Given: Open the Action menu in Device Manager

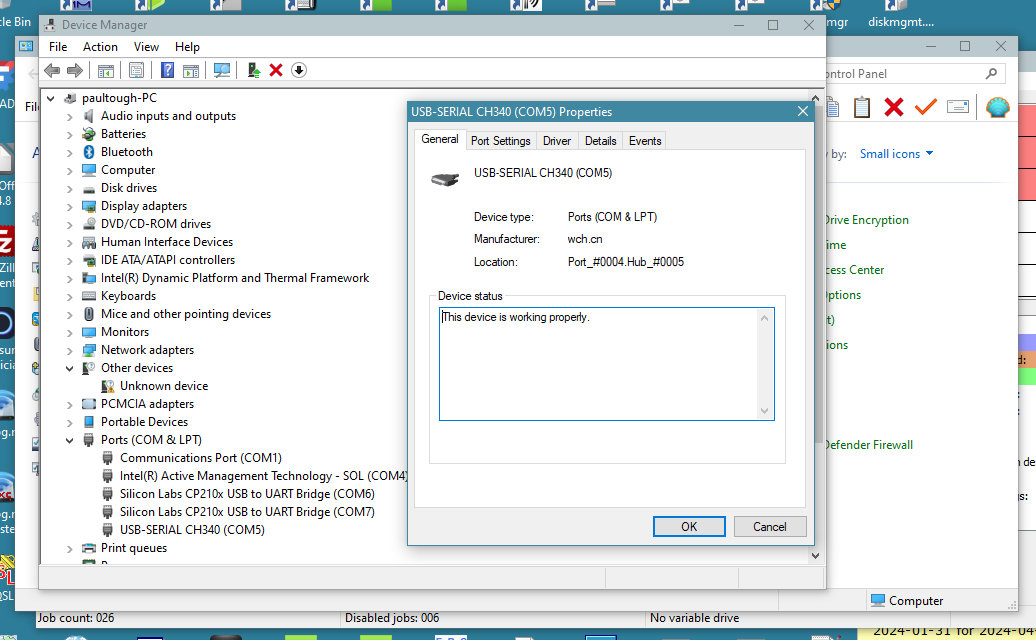Looking at the screenshot, I should pyautogui.click(x=100, y=47).
